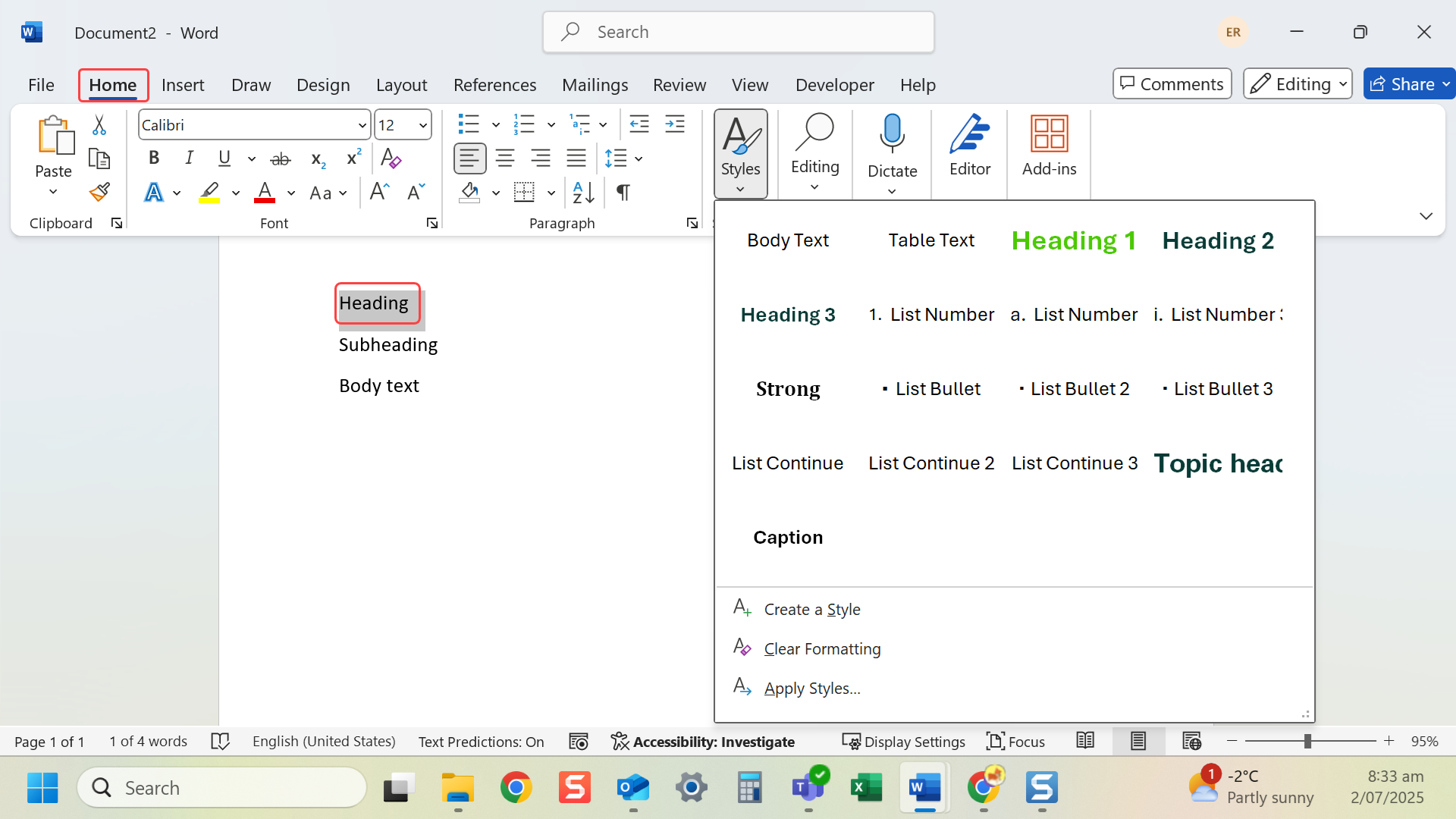The height and width of the screenshot is (819, 1456).
Task: Open the Editing mode dropdown
Action: coord(1298,84)
